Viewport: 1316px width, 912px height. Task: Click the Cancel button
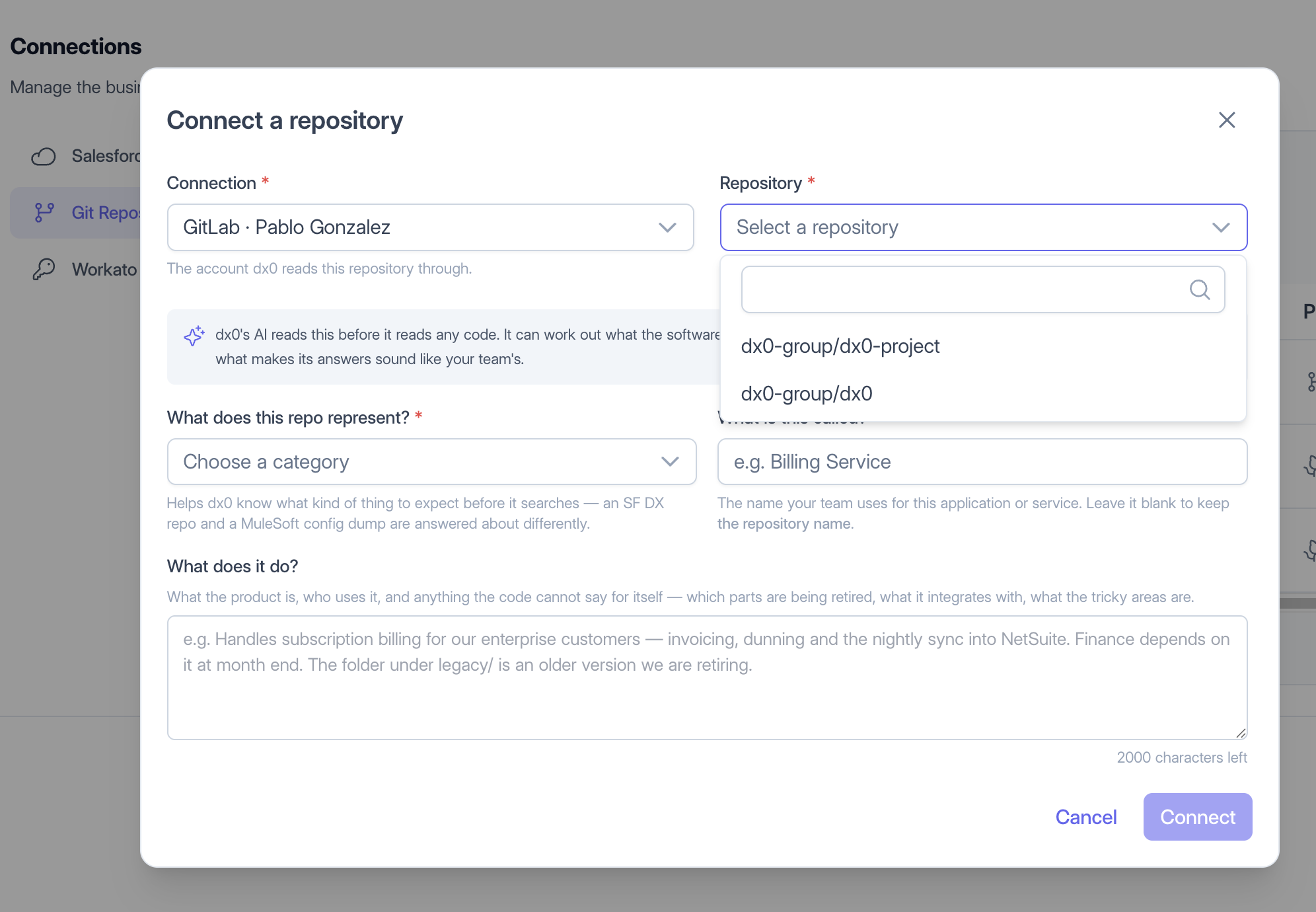[1086, 817]
